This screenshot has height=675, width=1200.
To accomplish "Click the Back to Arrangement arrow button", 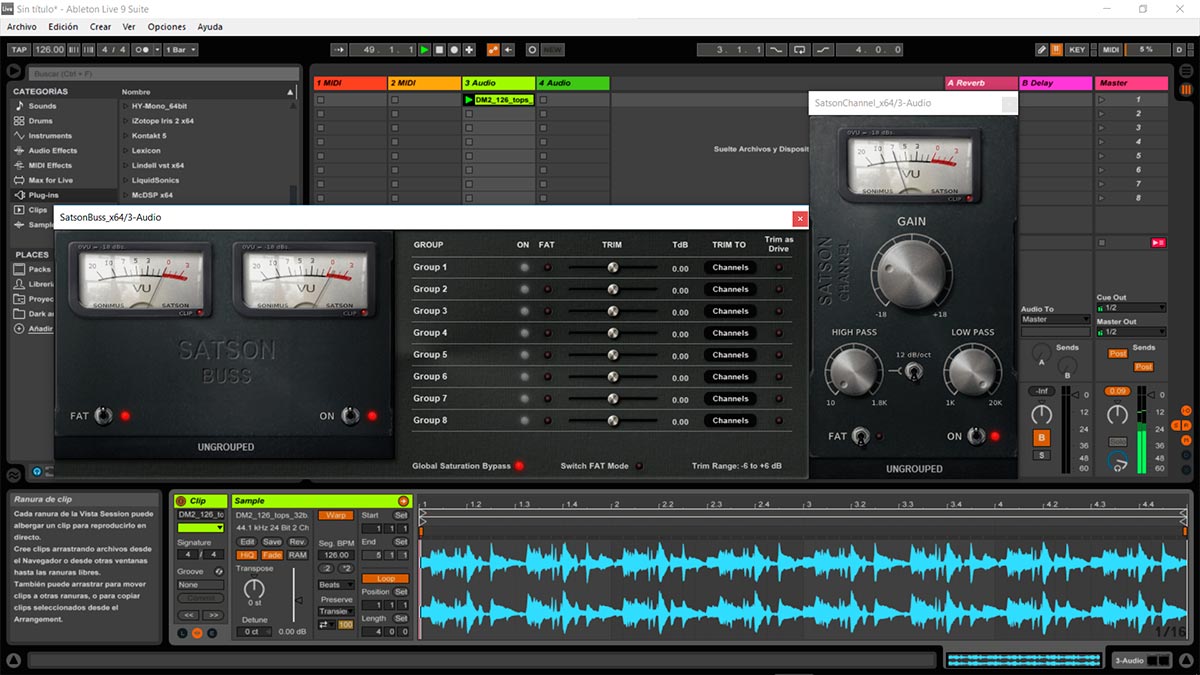I will pos(508,49).
